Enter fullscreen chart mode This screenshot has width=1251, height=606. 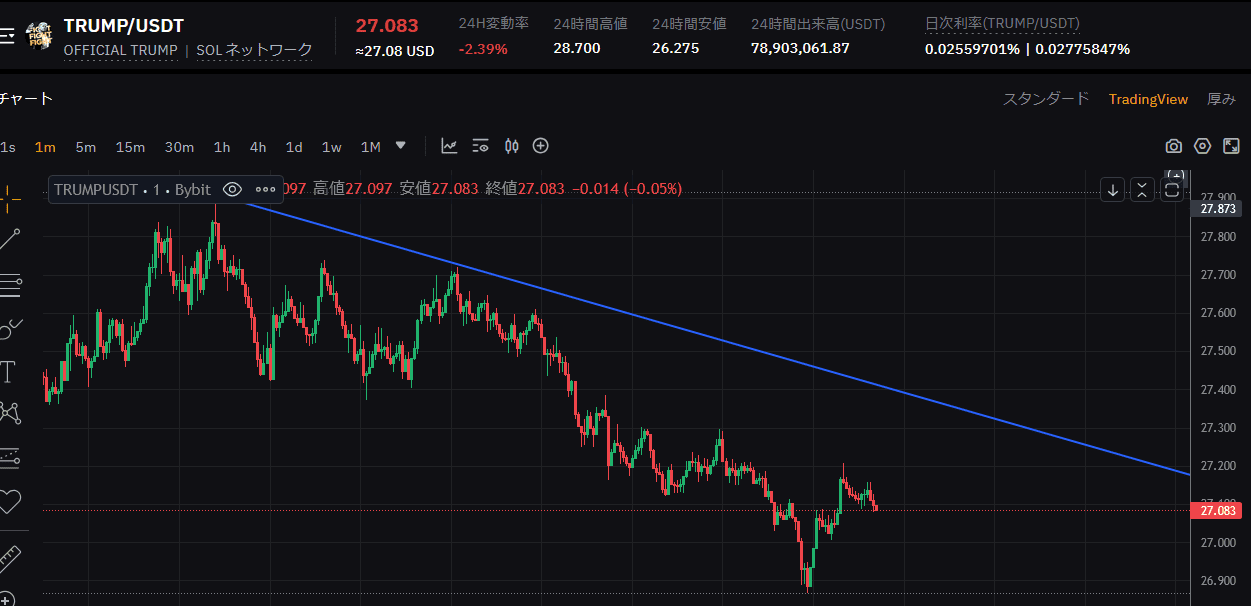(x=1231, y=146)
